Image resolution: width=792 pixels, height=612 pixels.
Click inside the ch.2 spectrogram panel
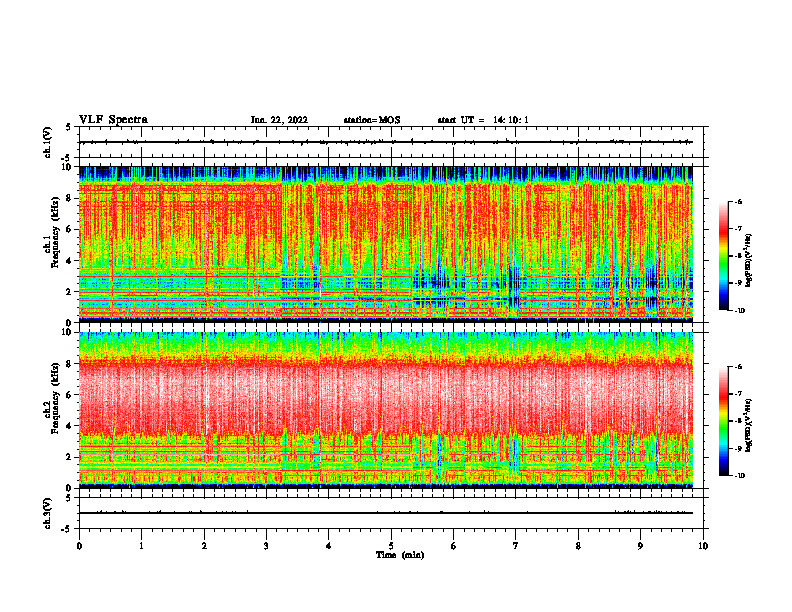click(386, 410)
